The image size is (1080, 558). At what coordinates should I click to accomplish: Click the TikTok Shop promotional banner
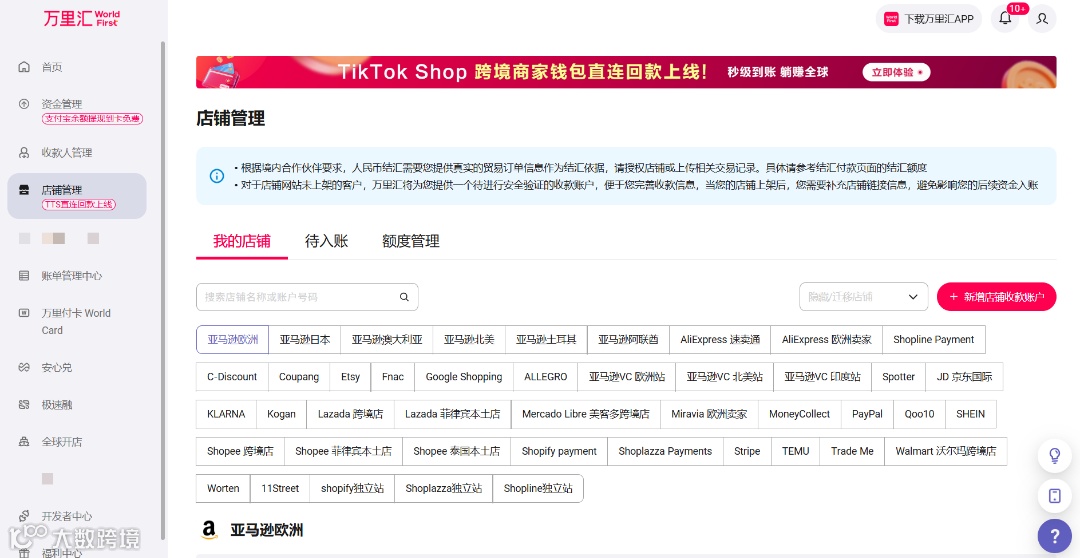(626, 72)
